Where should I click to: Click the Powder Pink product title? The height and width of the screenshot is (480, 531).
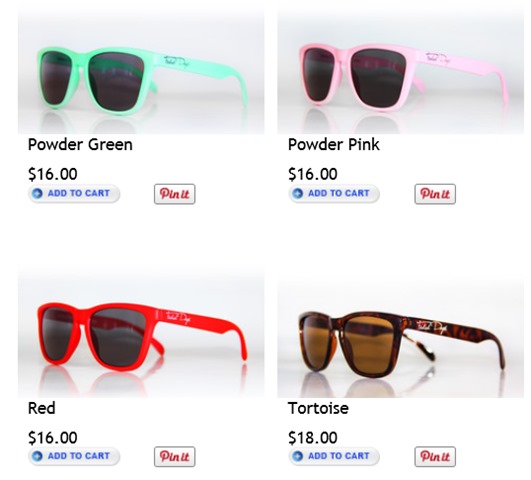tap(334, 145)
